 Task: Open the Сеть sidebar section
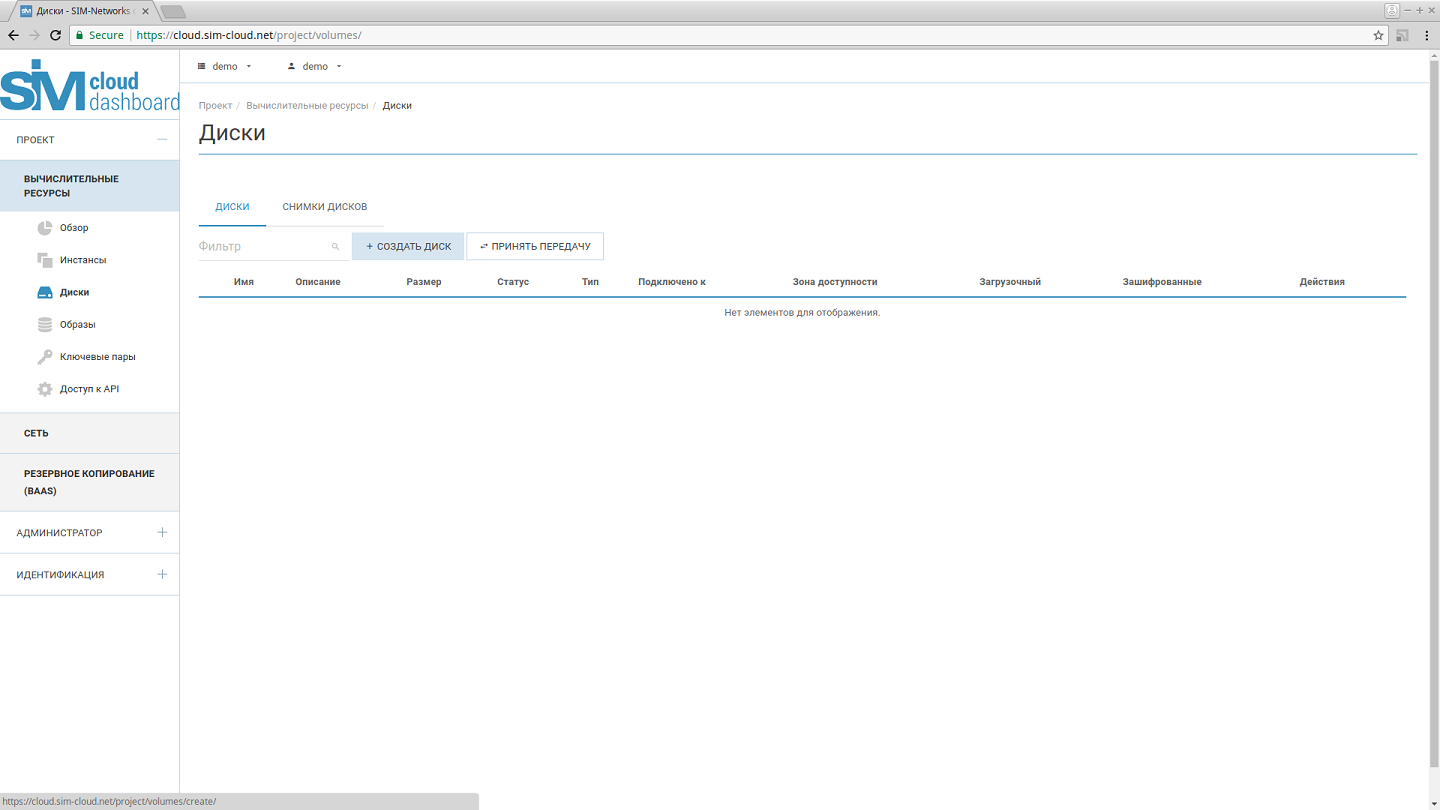pos(37,433)
